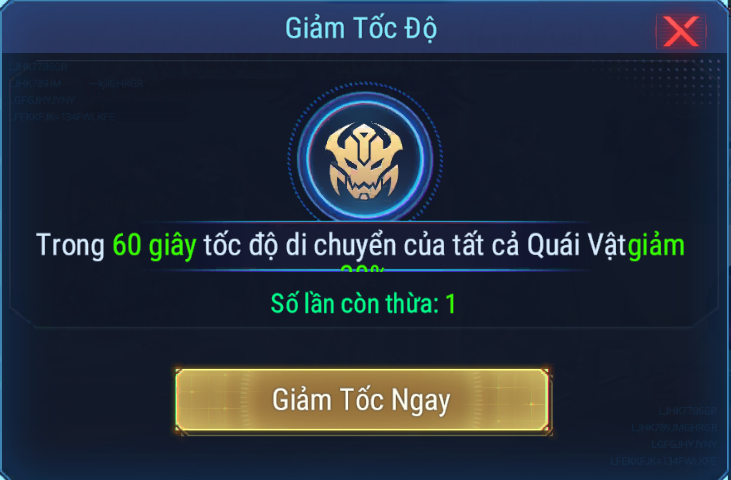Viewport: 731px width, 480px height.
Task: Click the faint LGFGJHYJYNY text top-left
Action: pos(44,100)
